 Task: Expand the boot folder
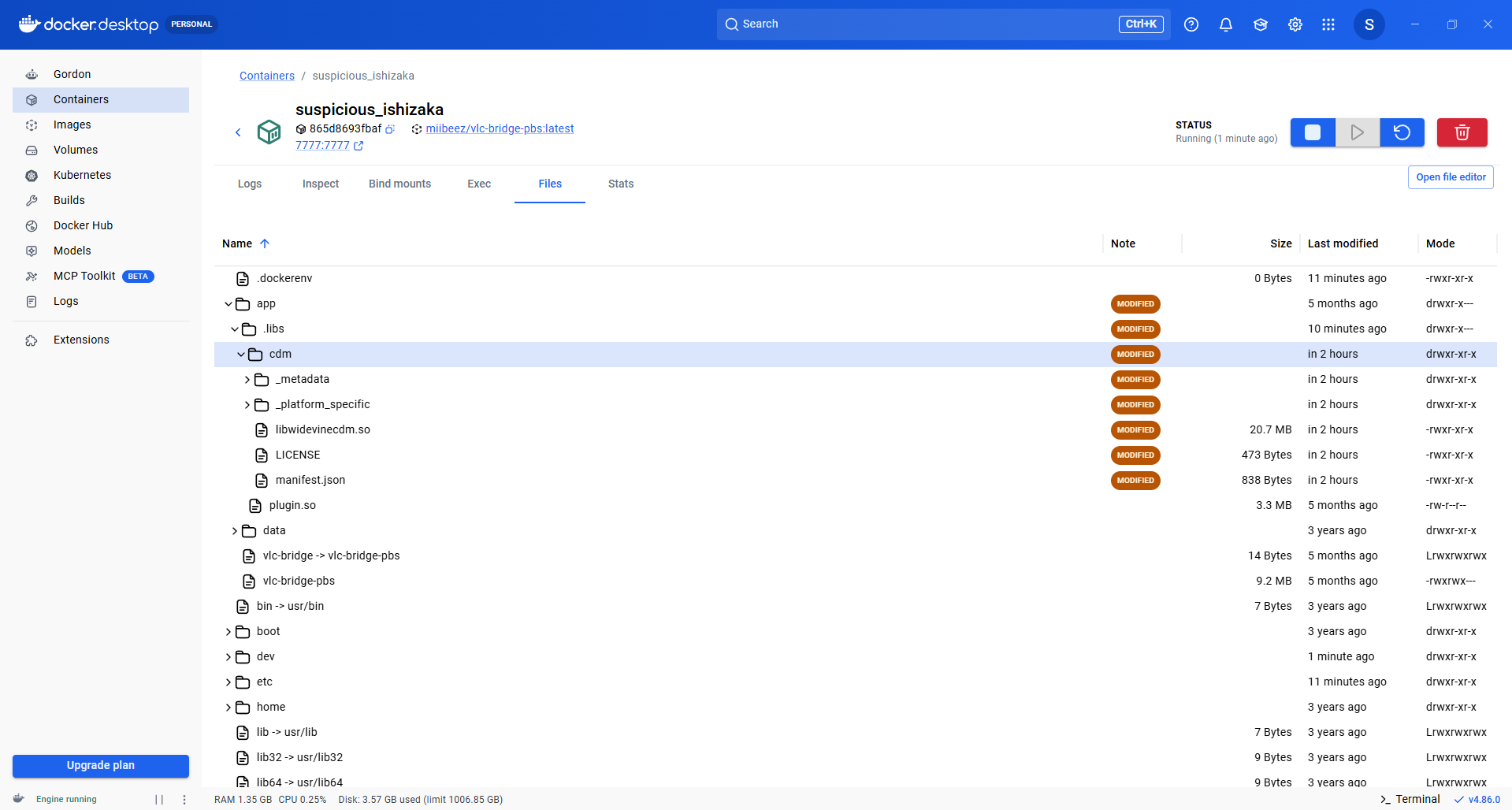click(x=228, y=632)
